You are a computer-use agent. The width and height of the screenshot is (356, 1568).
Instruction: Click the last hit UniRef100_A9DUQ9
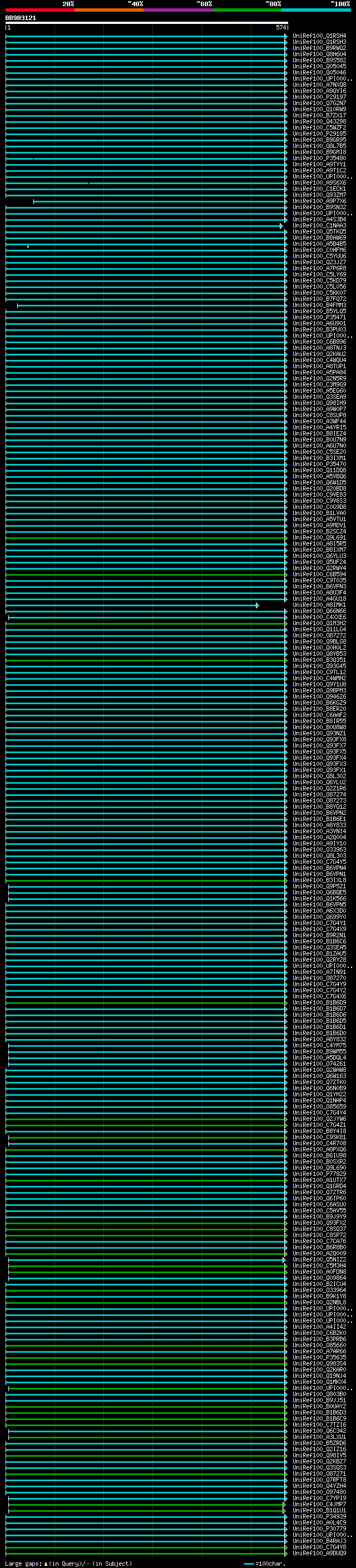[319, 1554]
